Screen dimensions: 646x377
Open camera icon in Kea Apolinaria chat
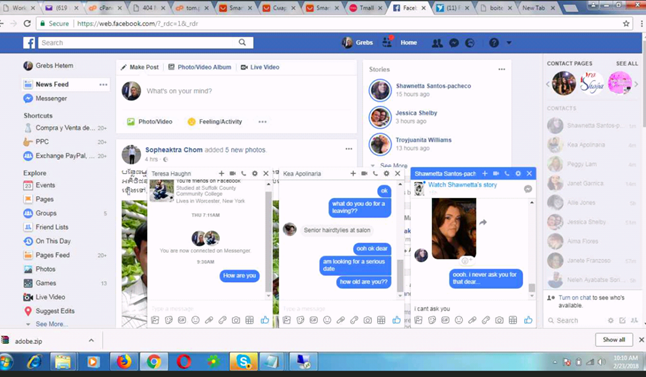tap(367, 320)
